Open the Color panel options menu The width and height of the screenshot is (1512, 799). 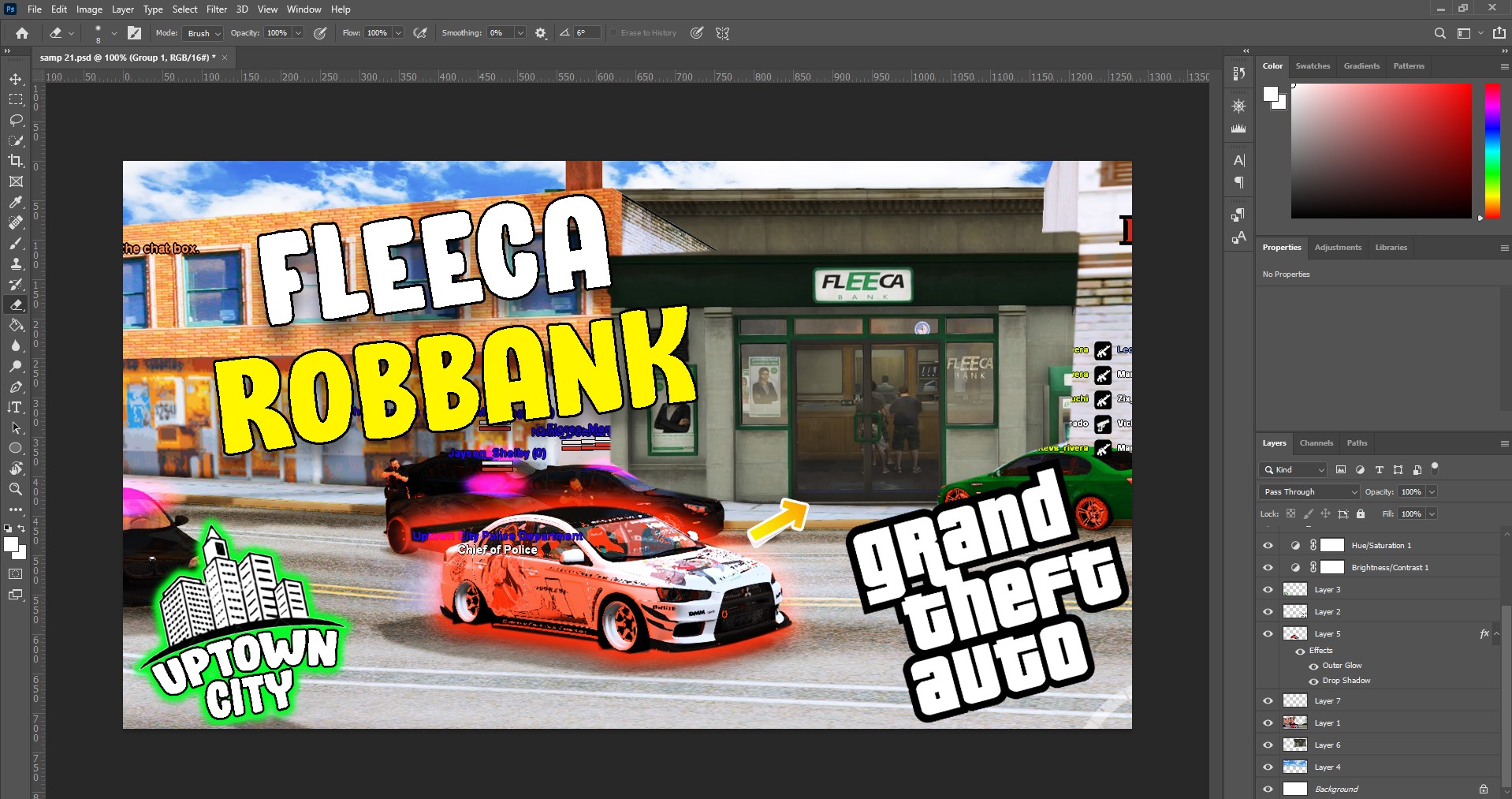(1504, 67)
